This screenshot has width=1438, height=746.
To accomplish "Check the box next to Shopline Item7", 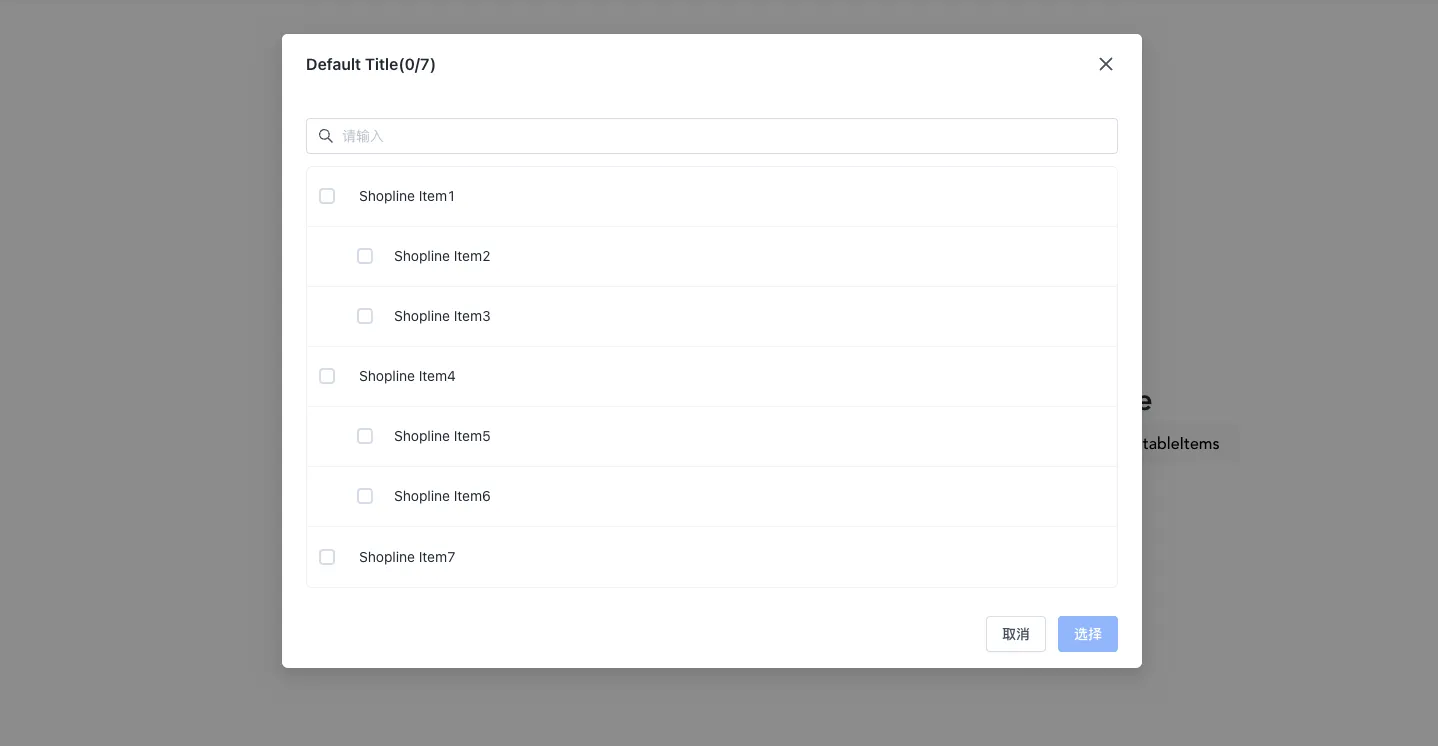I will click(327, 557).
